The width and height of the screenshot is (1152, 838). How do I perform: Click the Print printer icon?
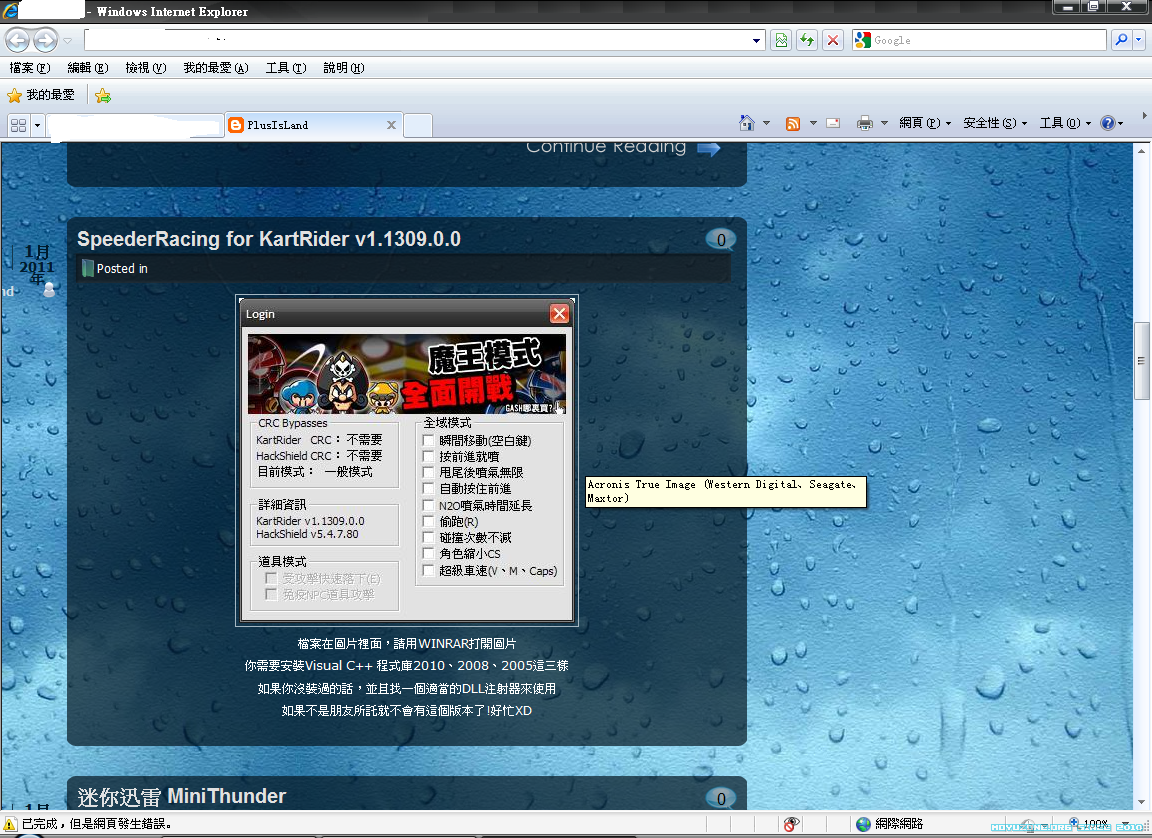tap(865, 123)
